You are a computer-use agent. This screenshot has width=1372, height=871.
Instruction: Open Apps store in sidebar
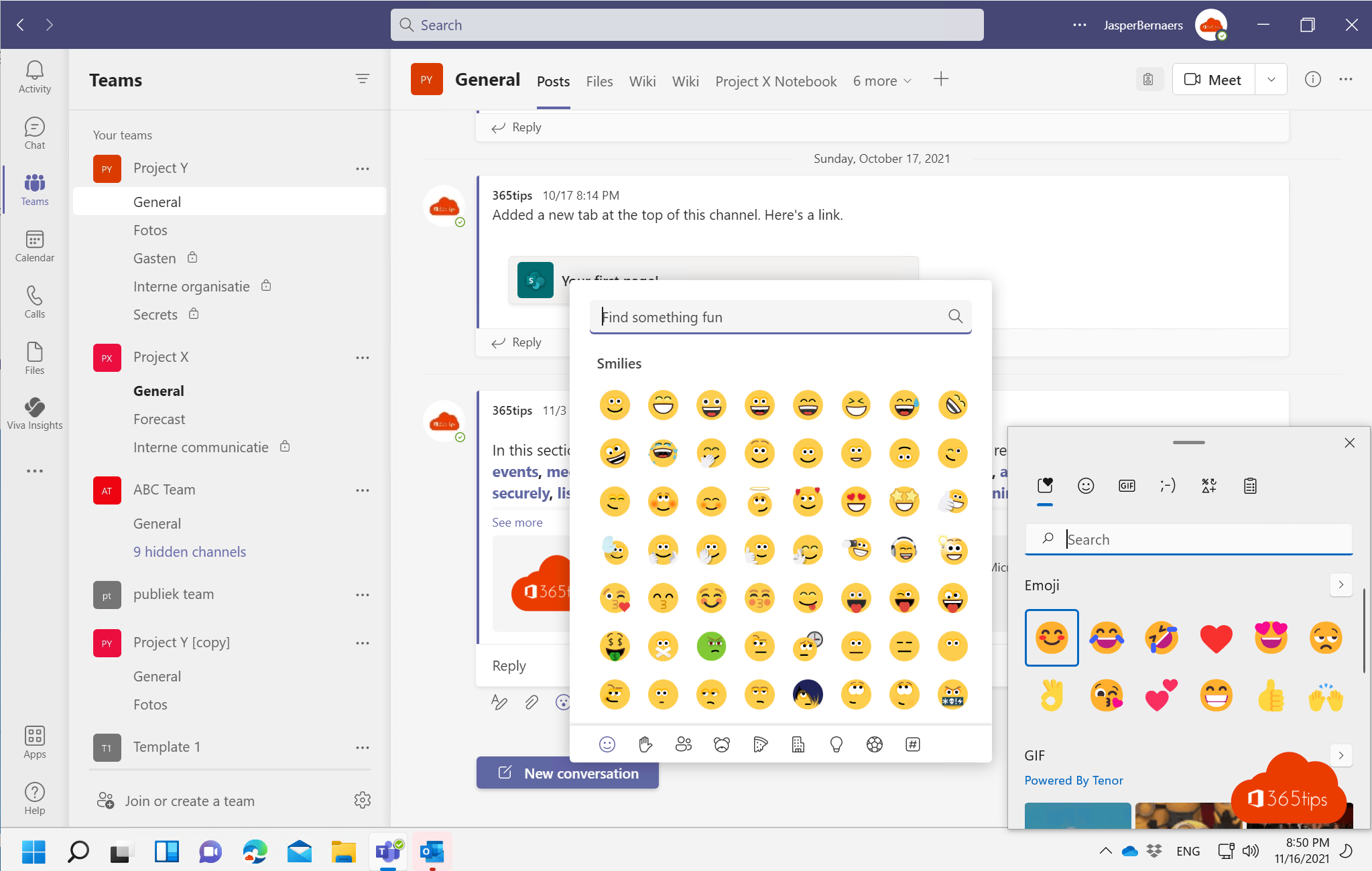pyautogui.click(x=34, y=742)
